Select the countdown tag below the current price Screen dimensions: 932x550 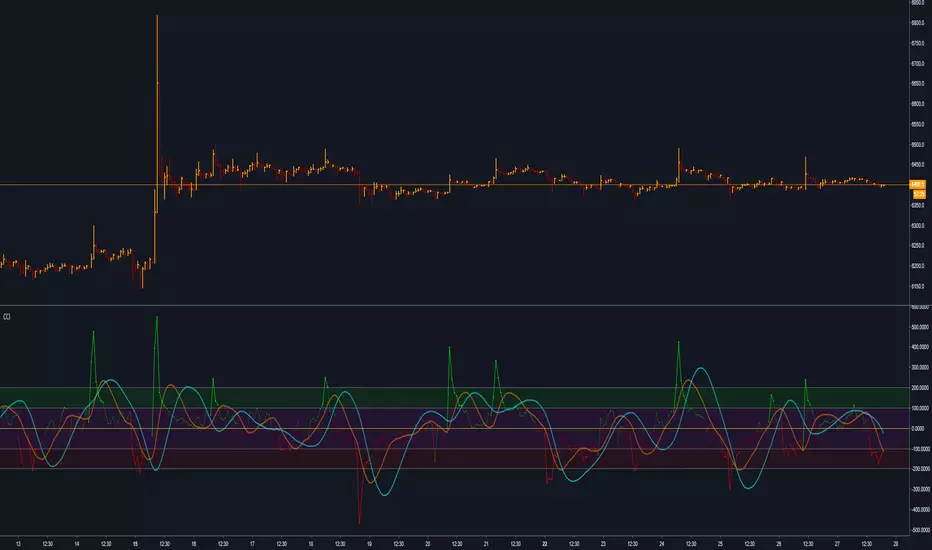coord(919,194)
